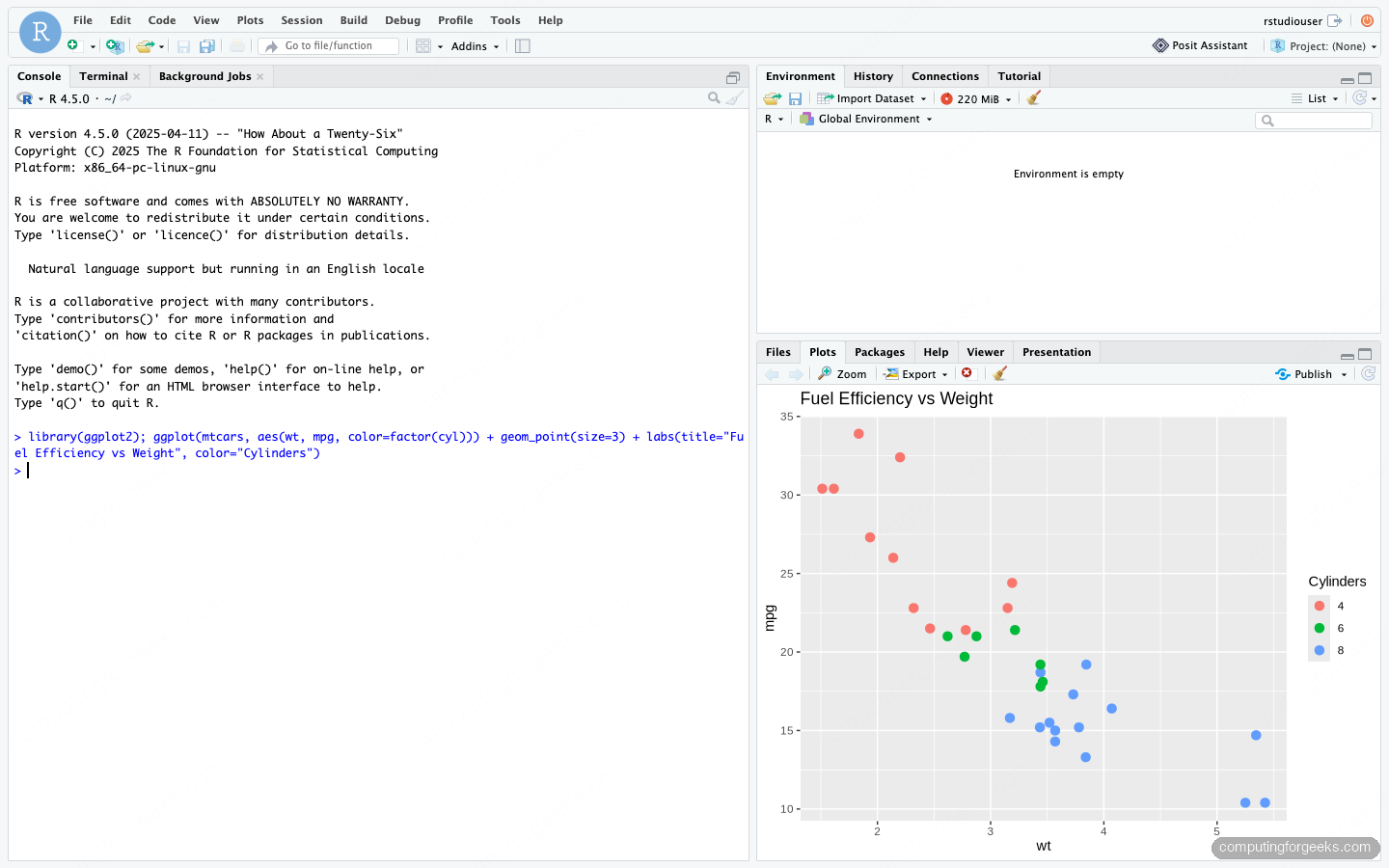The height and width of the screenshot is (868, 1389).
Task: Switch to the History tab
Action: pos(873,75)
